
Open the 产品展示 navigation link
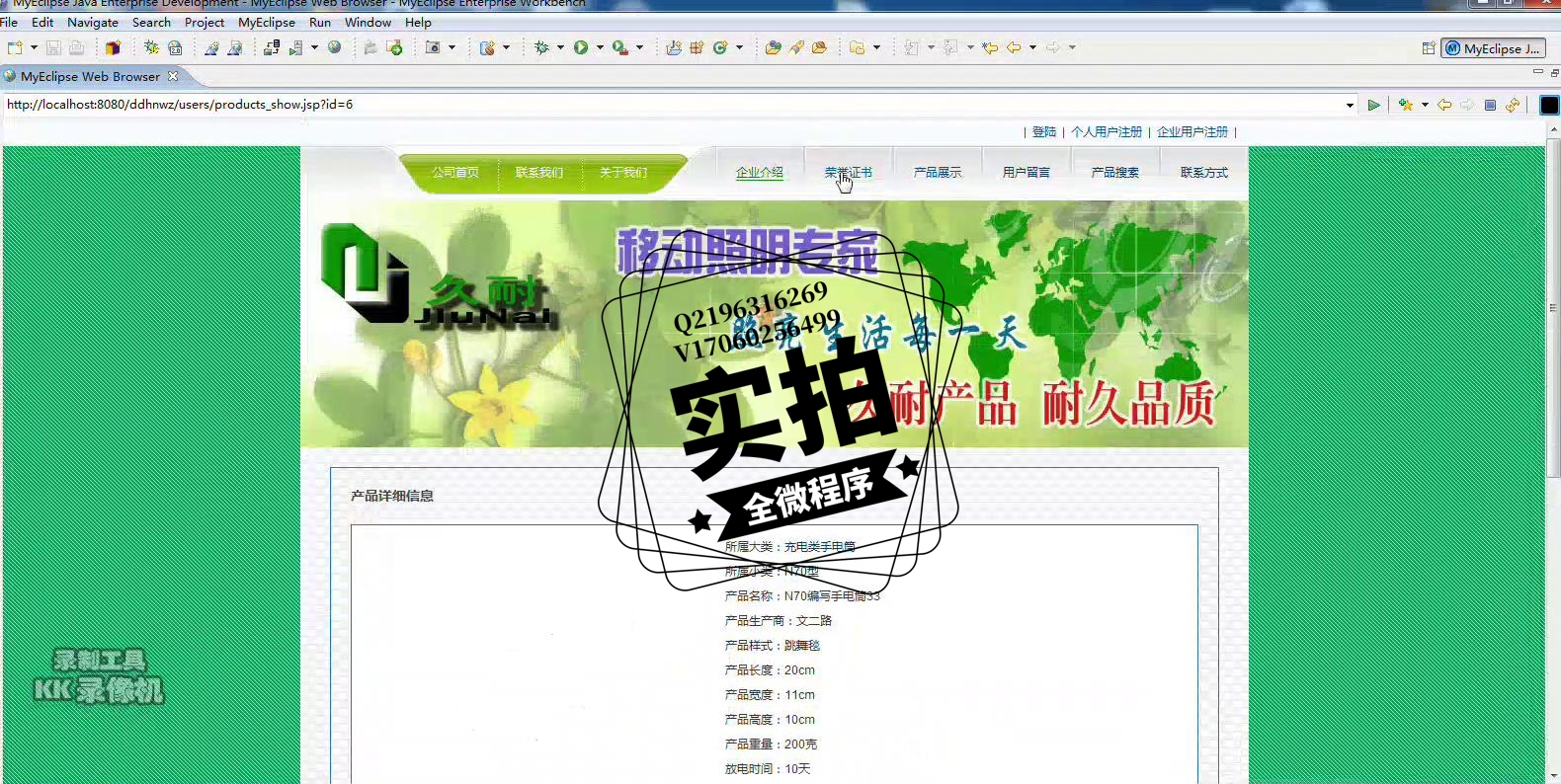938,172
